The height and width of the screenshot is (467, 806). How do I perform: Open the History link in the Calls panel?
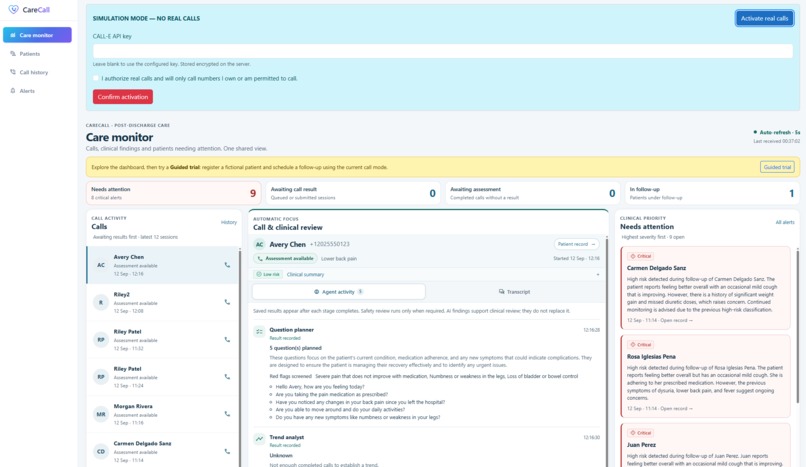(229, 222)
